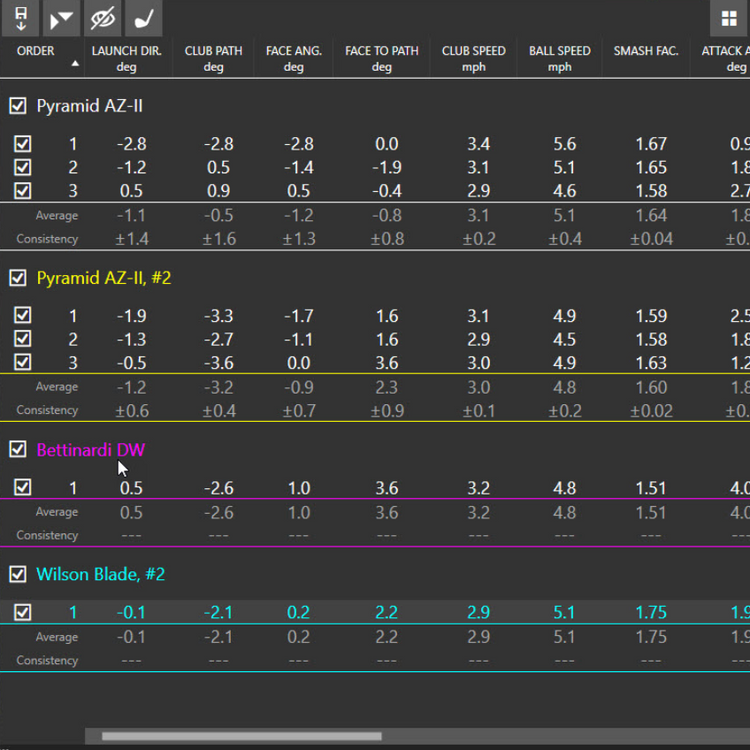Uncheck the Pyramid AZ-II group checkbox
The image size is (750, 750).
coord(18,106)
